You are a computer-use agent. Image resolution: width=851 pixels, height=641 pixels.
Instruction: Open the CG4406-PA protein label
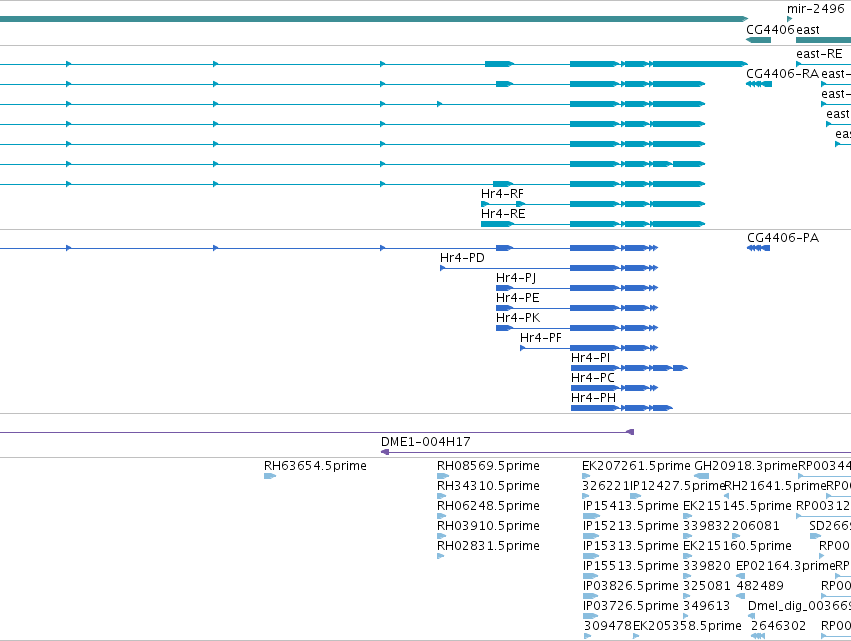[x=783, y=238]
